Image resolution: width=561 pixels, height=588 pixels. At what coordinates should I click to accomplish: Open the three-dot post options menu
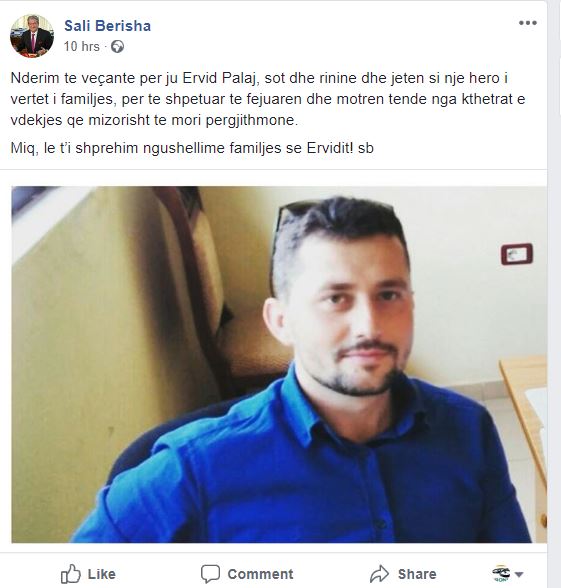(528, 23)
